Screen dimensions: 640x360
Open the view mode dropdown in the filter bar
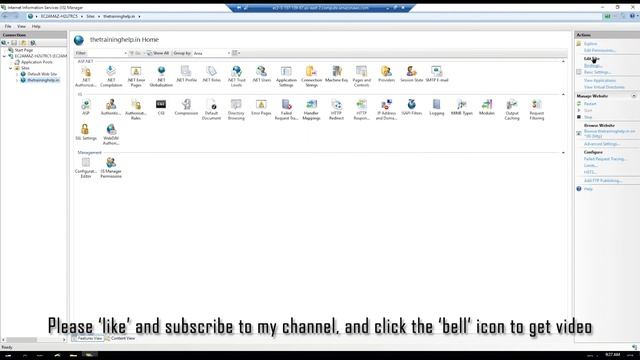tap(236, 53)
